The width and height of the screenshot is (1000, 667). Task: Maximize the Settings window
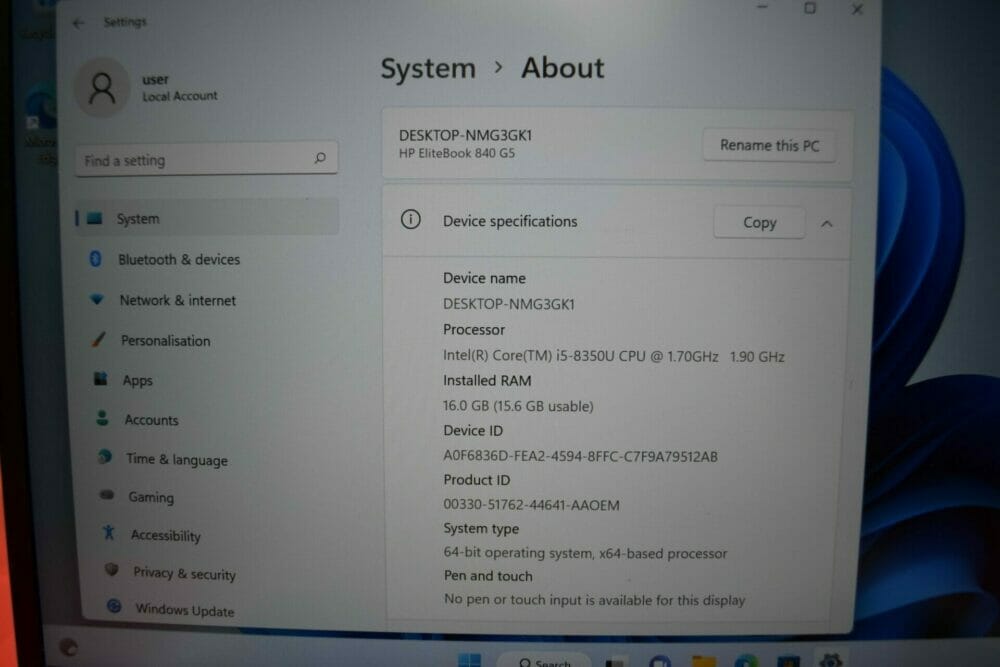(x=809, y=8)
